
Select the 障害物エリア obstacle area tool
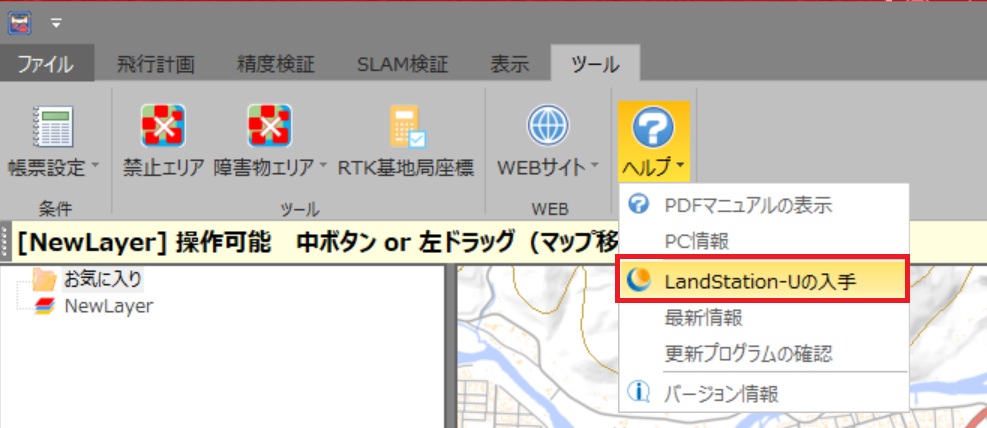pos(269,127)
